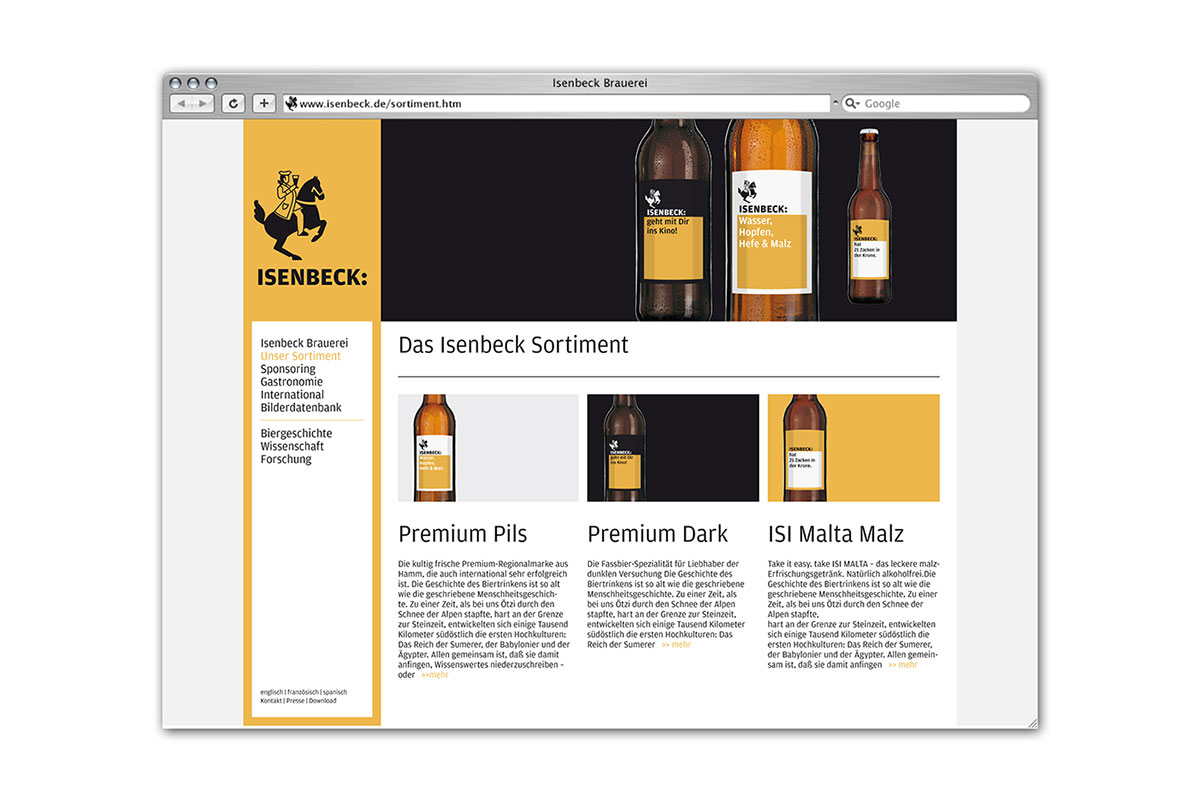Open the Wissenschaft link
This screenshot has width=1200, height=800.
(x=293, y=446)
